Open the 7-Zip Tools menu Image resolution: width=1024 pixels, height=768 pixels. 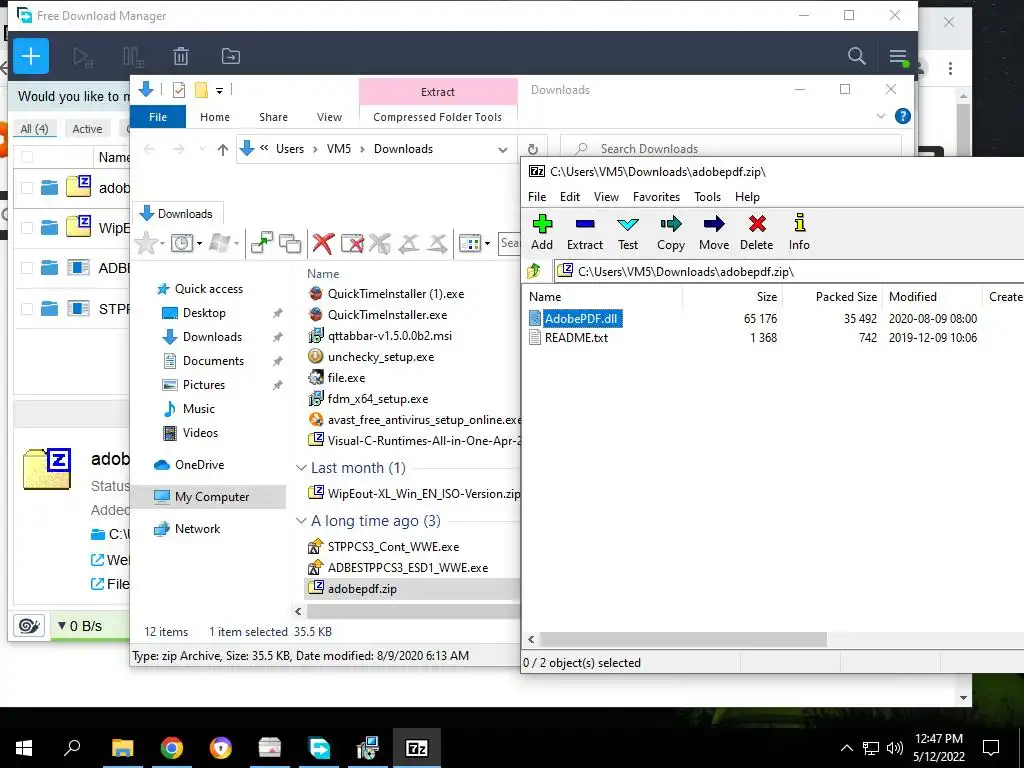[x=707, y=197]
